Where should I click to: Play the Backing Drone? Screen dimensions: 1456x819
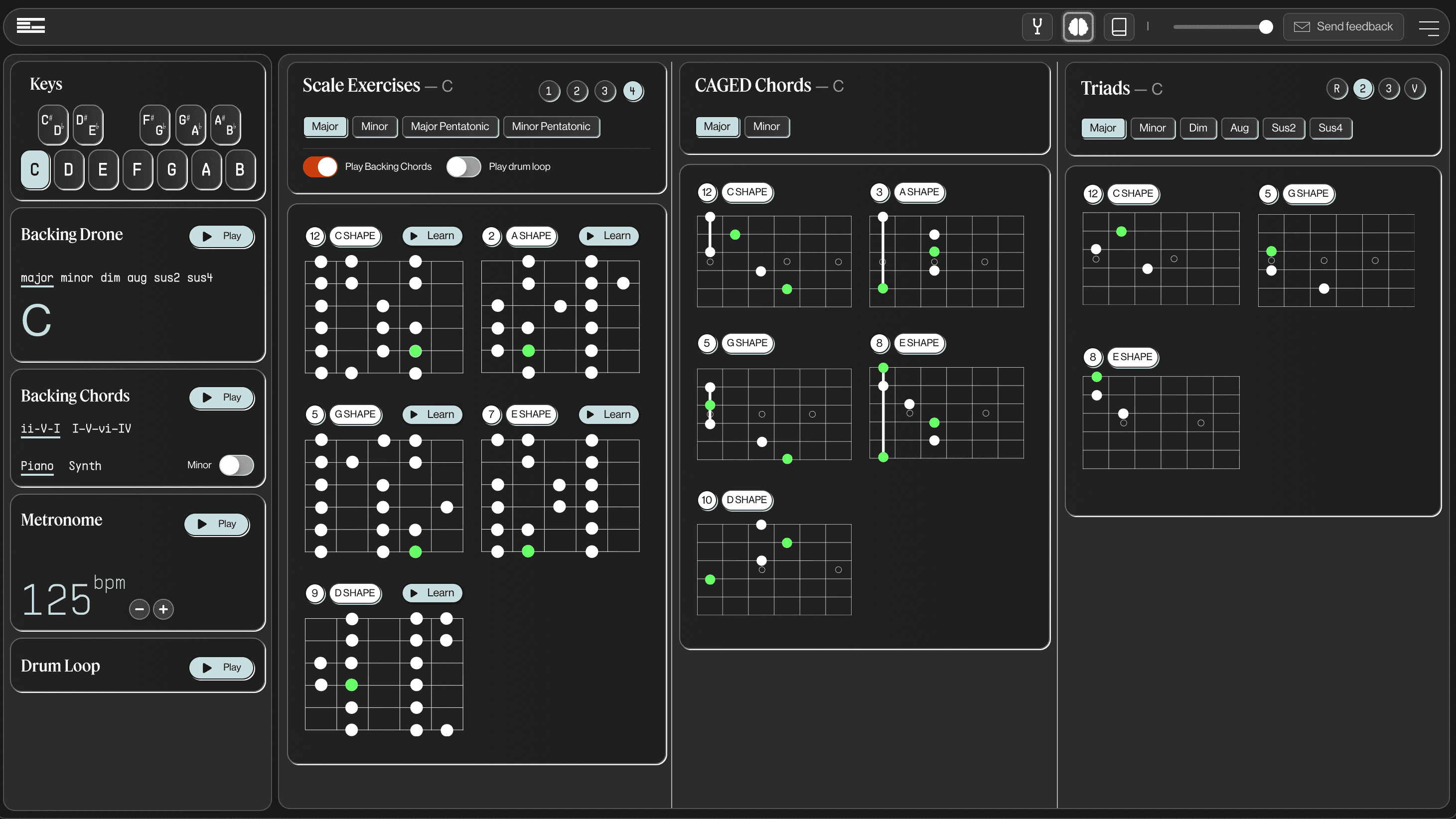[x=222, y=236]
